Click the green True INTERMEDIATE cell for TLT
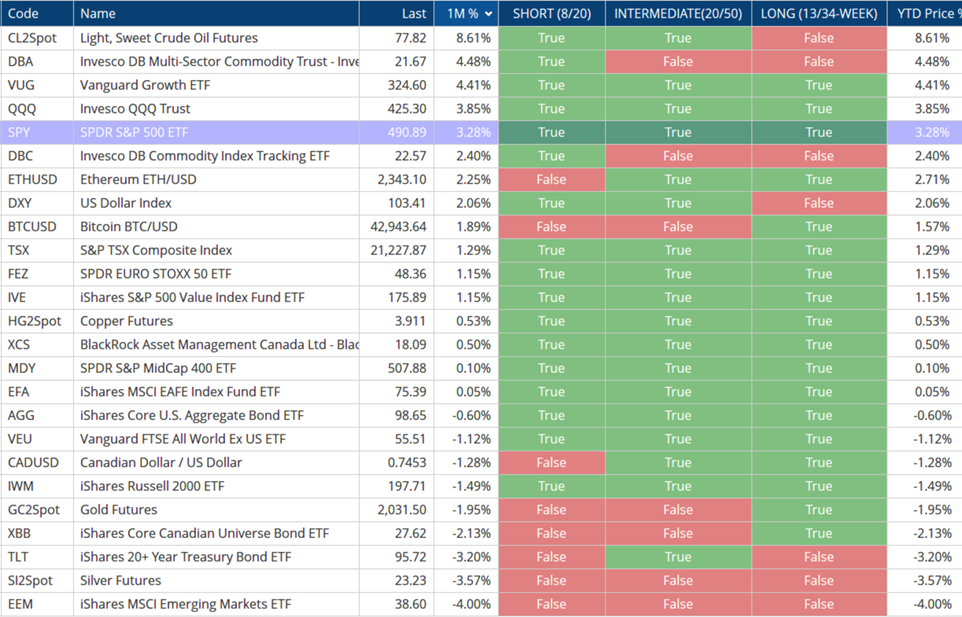Image resolution: width=962 pixels, height=617 pixels. point(678,557)
